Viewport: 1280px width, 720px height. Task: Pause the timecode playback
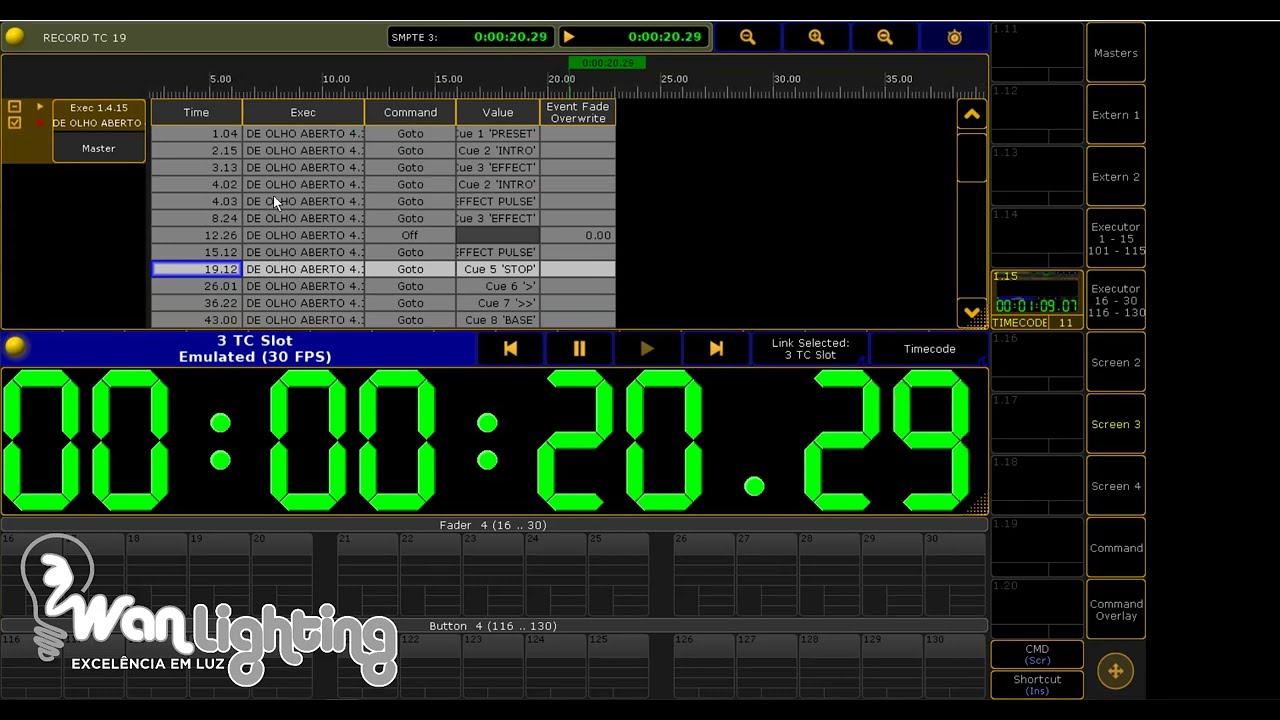coord(579,349)
